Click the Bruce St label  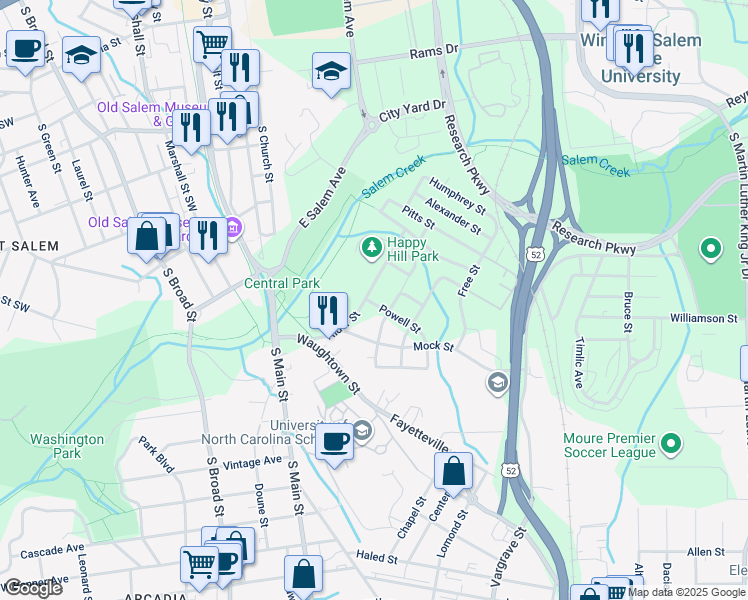click(x=628, y=312)
